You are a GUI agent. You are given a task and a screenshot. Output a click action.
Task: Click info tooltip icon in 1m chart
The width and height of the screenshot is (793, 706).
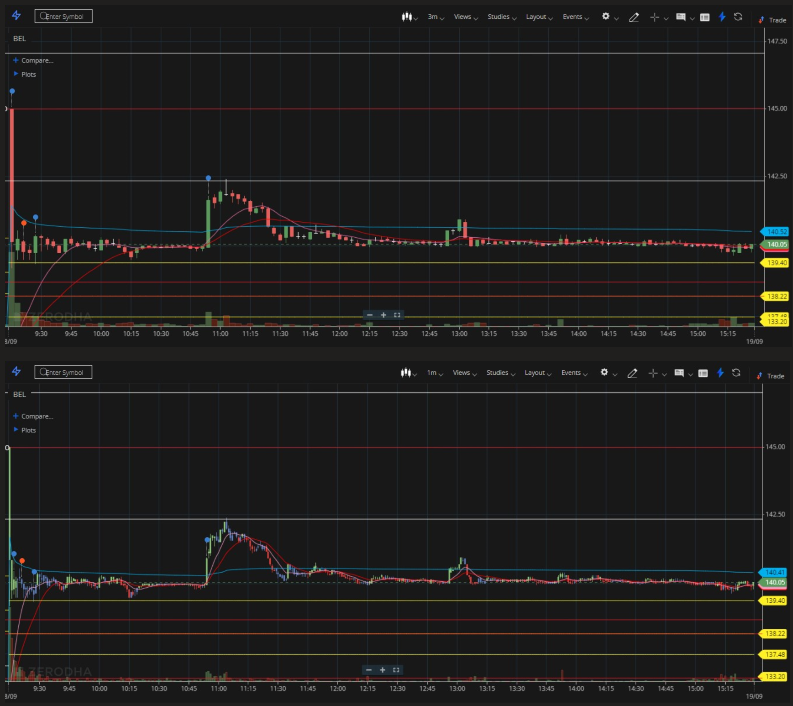679,373
